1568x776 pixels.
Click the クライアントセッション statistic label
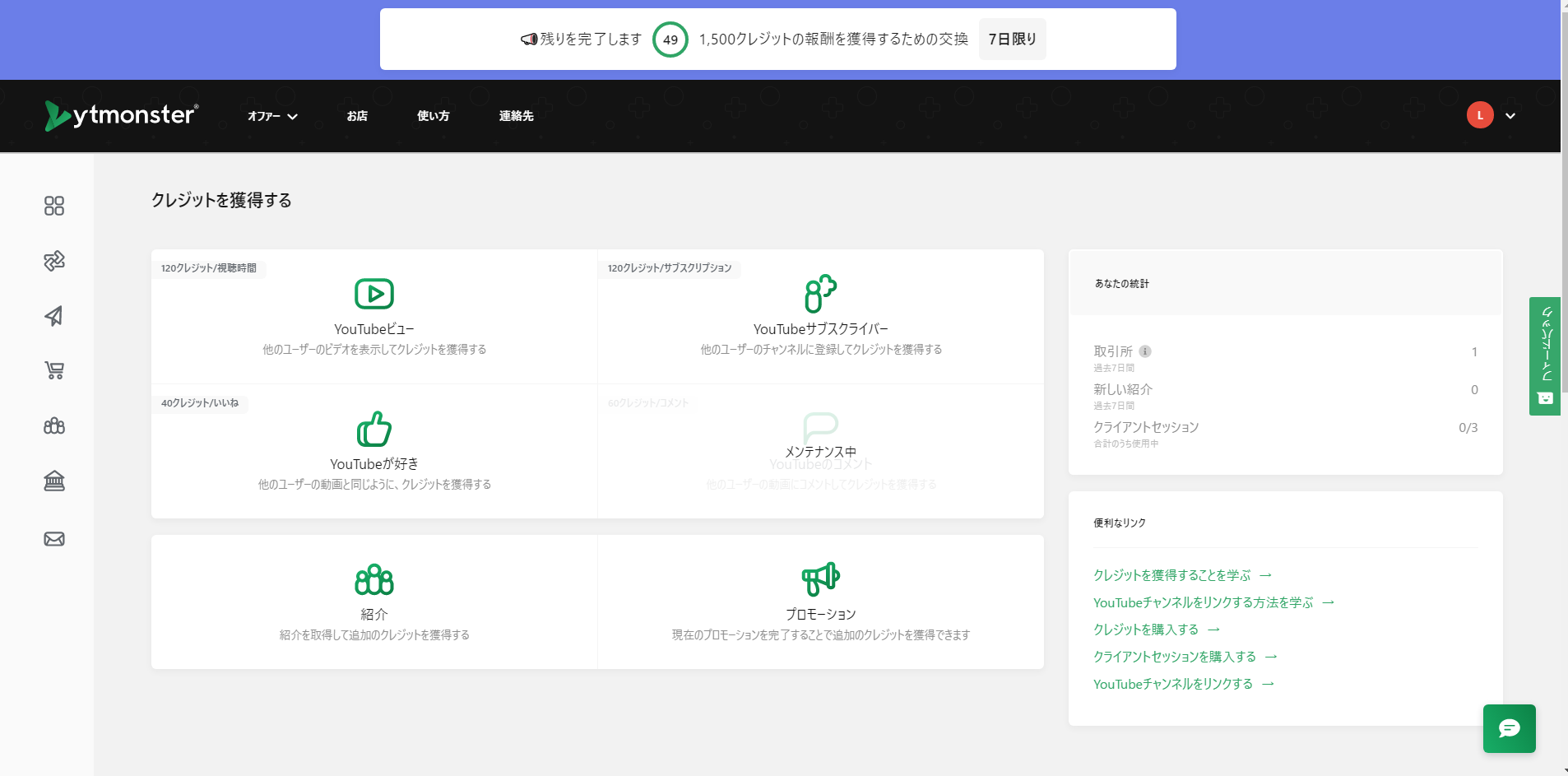click(x=1146, y=427)
